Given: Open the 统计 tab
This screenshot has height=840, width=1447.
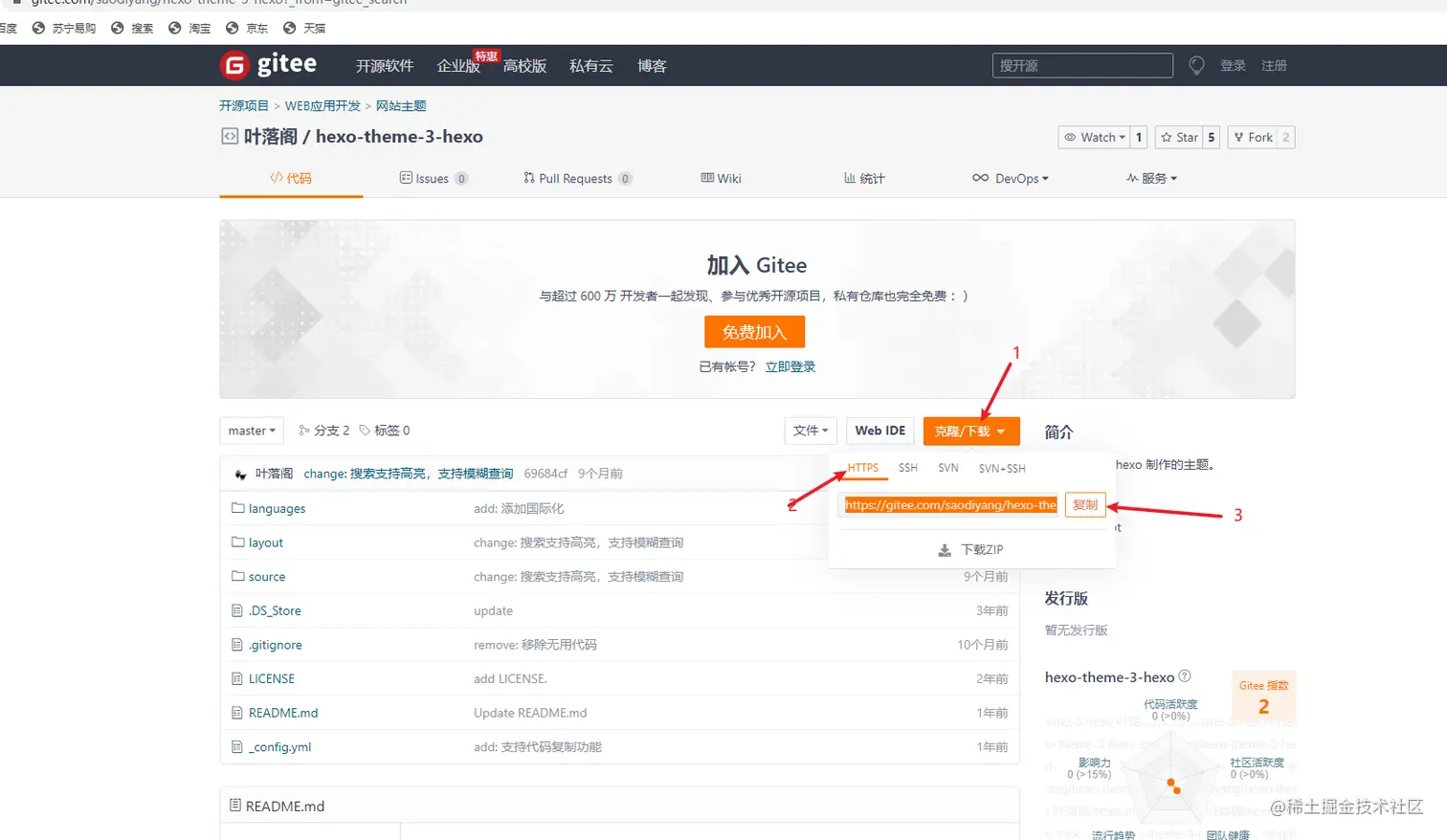Looking at the screenshot, I should click(864, 178).
